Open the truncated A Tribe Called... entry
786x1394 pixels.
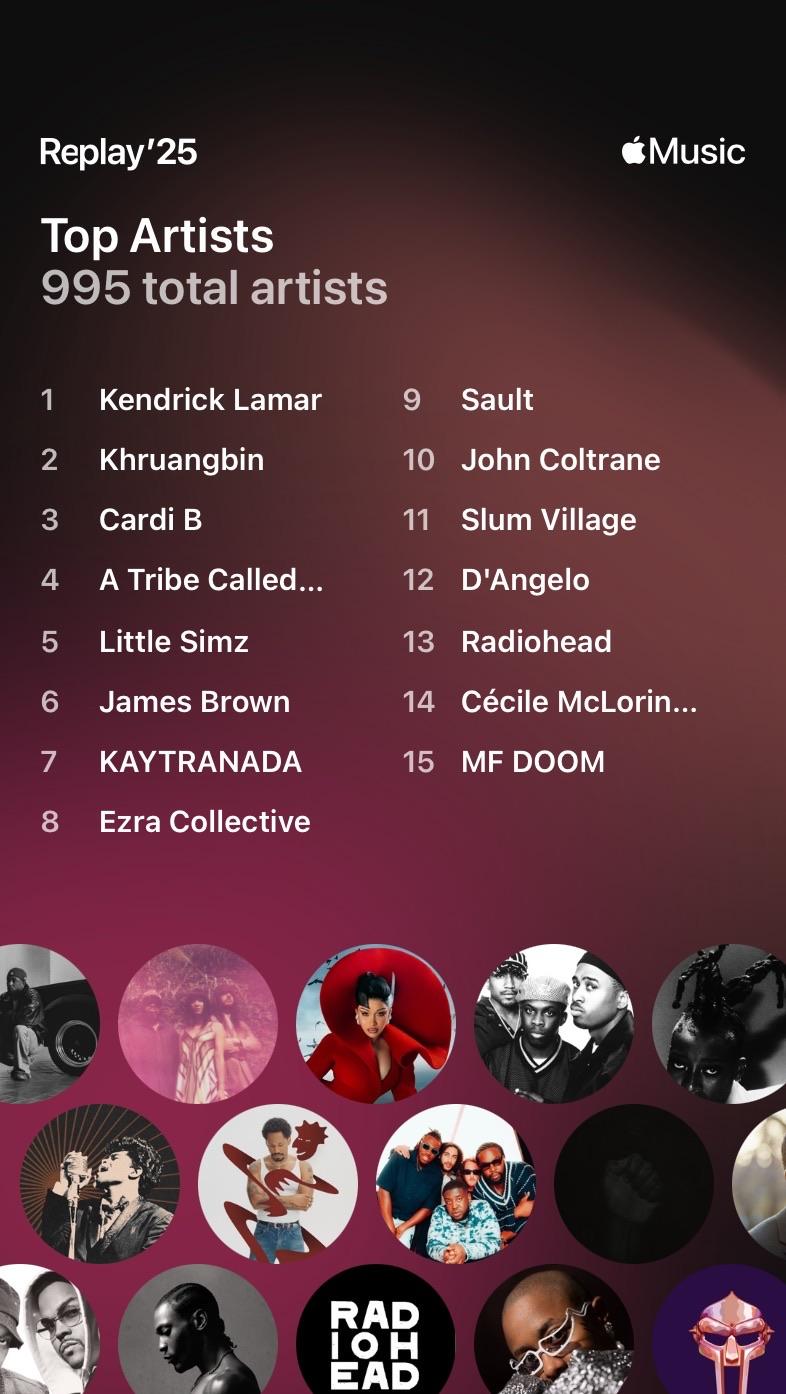click(x=211, y=580)
